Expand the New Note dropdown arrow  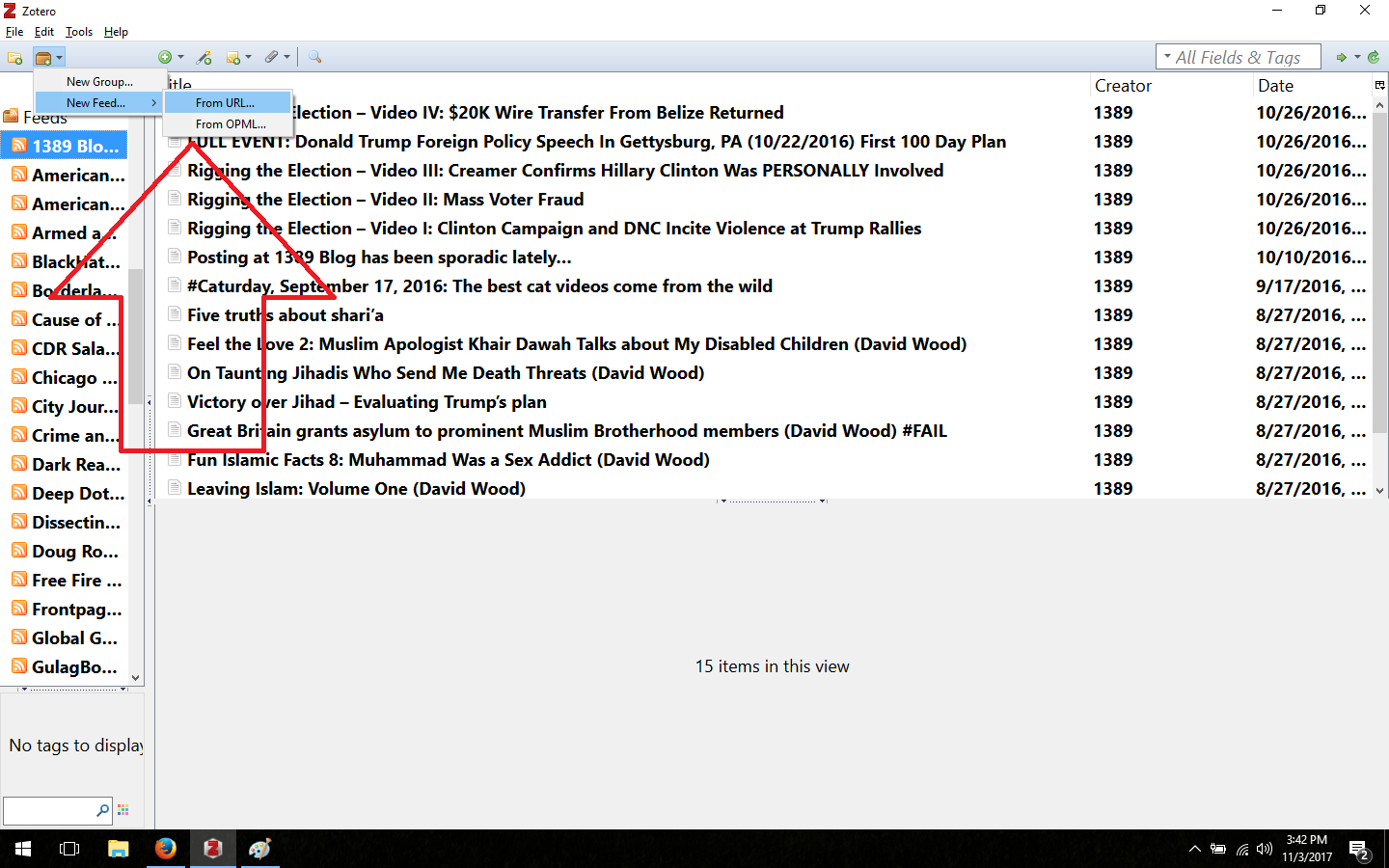tap(248, 58)
